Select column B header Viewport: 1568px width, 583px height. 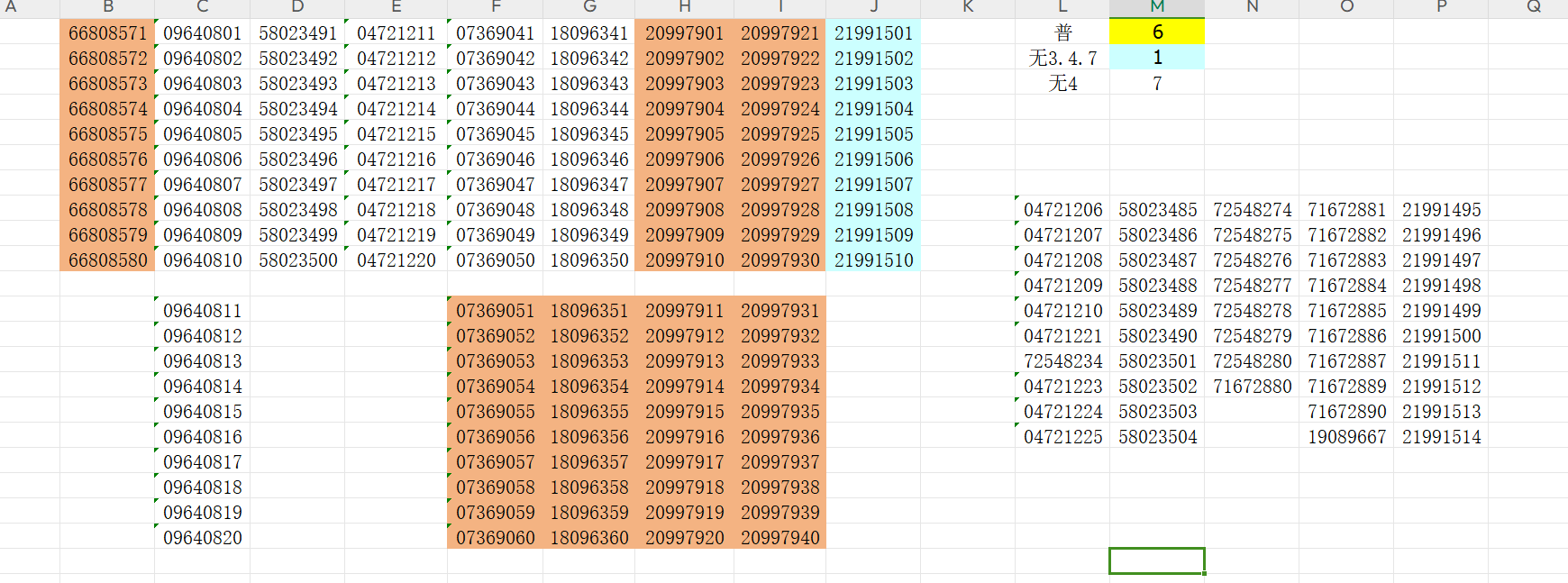tap(107, 7)
